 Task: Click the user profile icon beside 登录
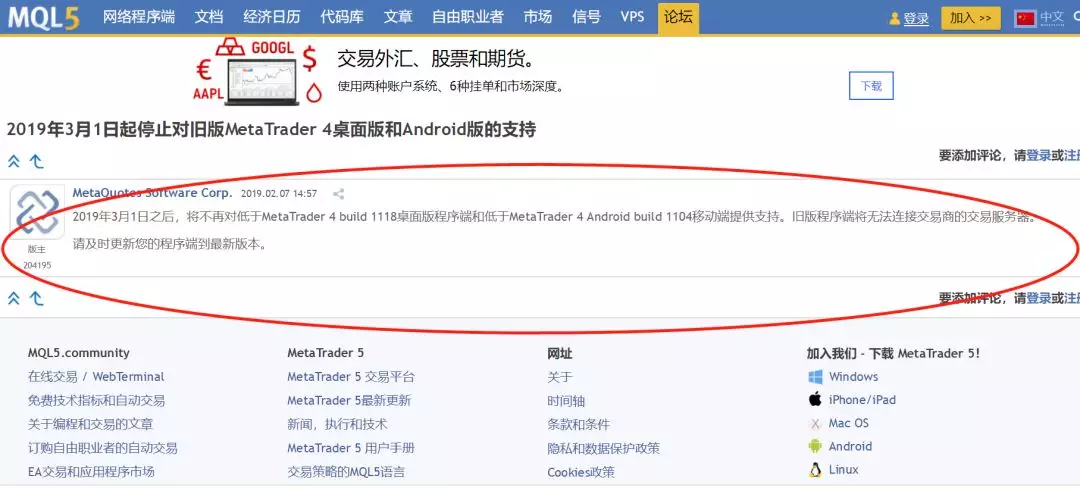(x=895, y=19)
